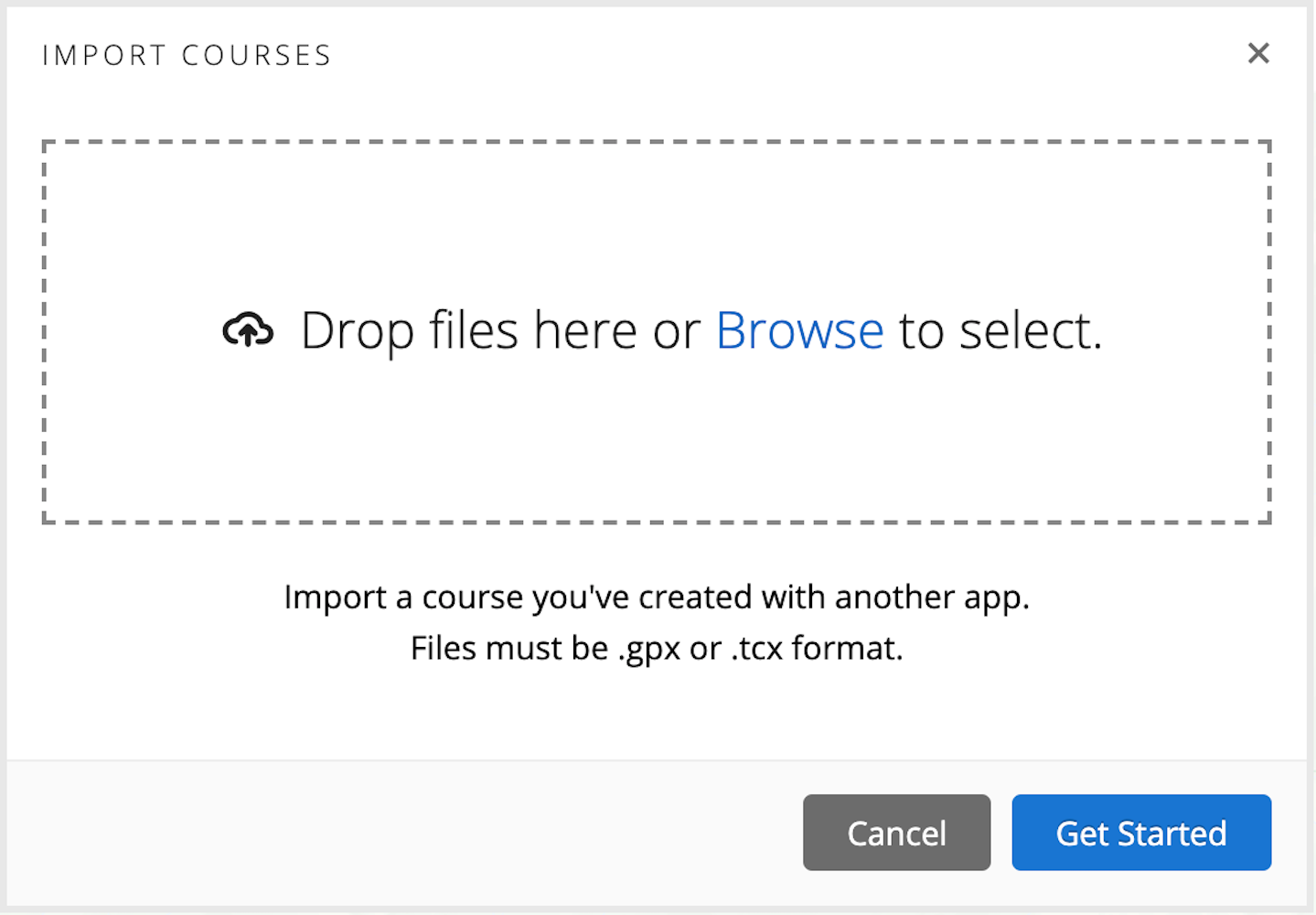Select the blue Browse hyperlink text

(x=799, y=330)
